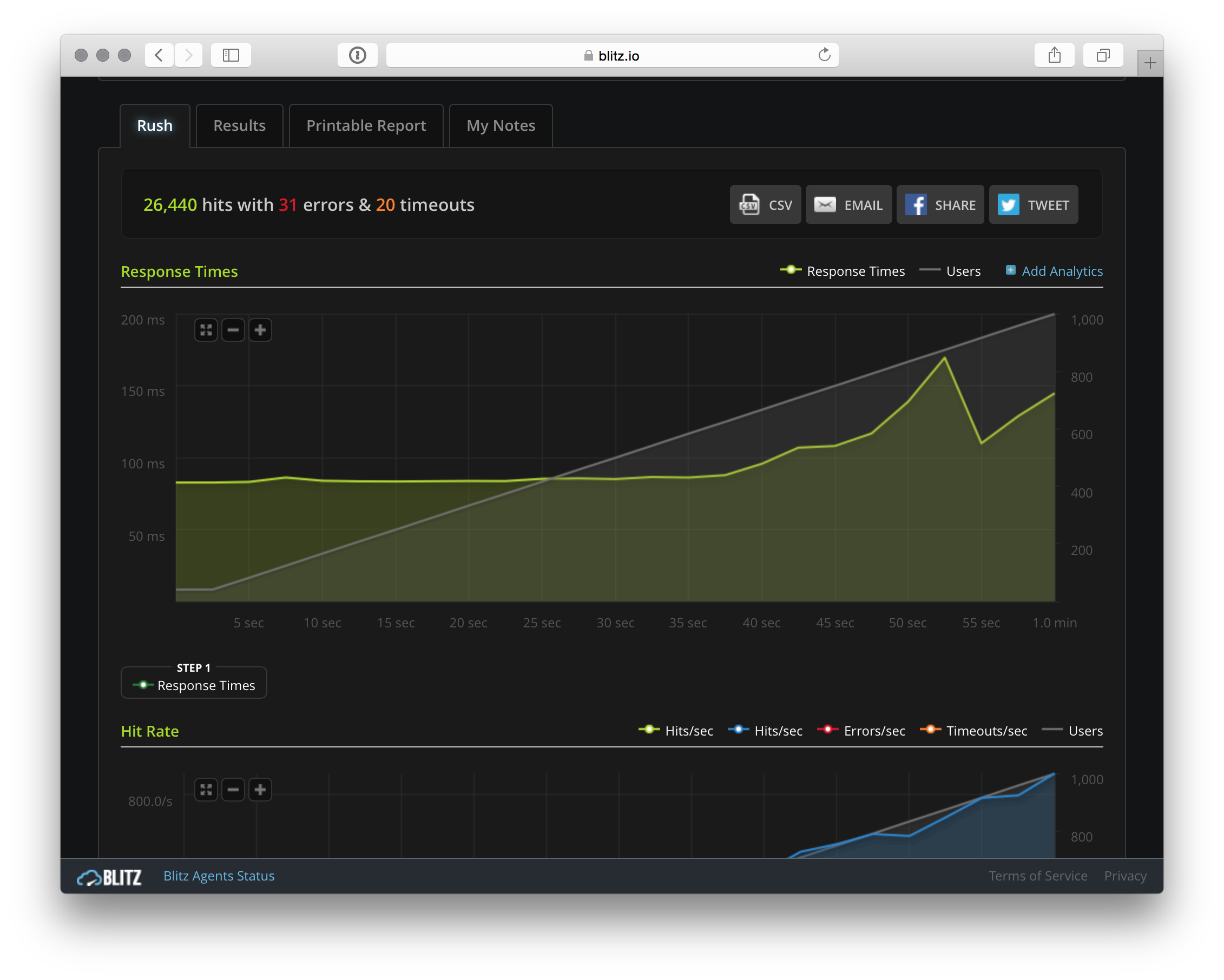Zoom in Response Times chart
The image size is (1224, 980).
pyautogui.click(x=260, y=330)
